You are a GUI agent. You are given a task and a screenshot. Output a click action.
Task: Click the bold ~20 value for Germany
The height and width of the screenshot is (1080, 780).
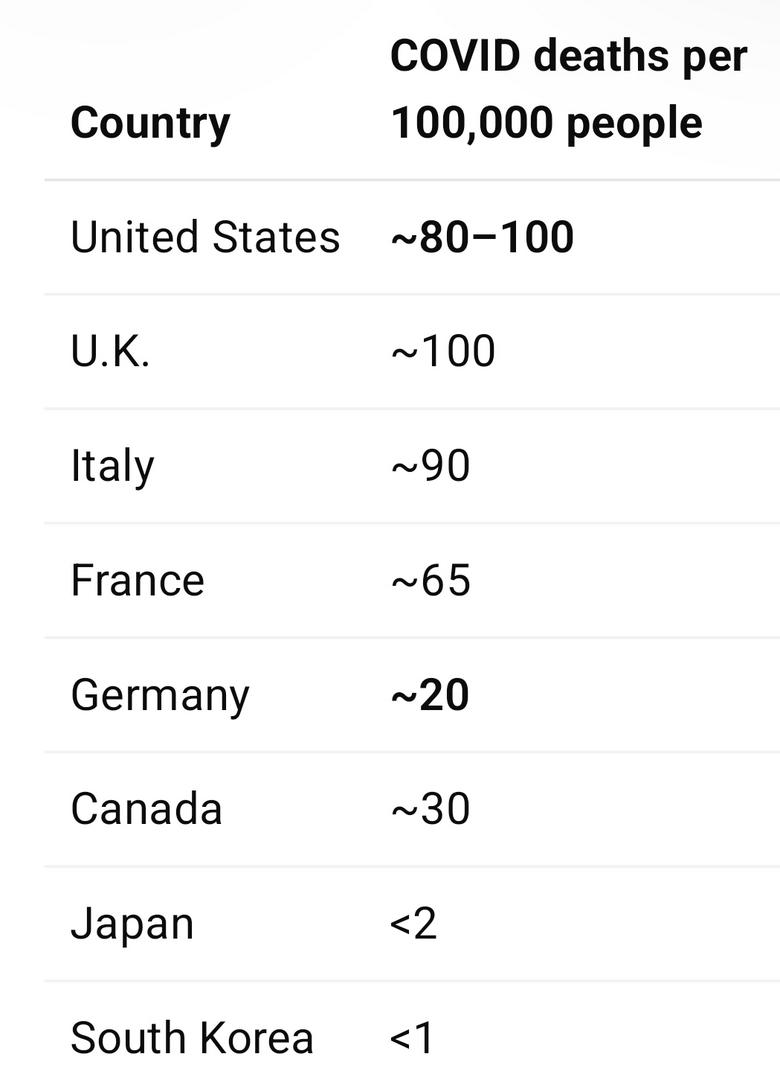[430, 695]
